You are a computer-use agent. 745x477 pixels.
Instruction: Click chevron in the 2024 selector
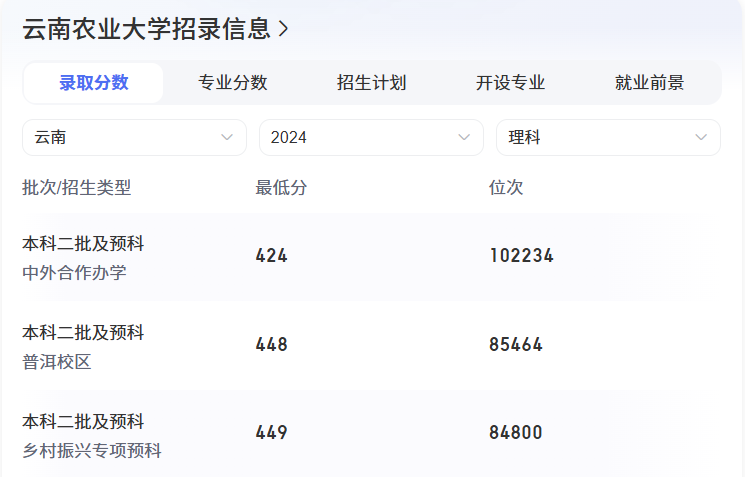pyautogui.click(x=464, y=137)
